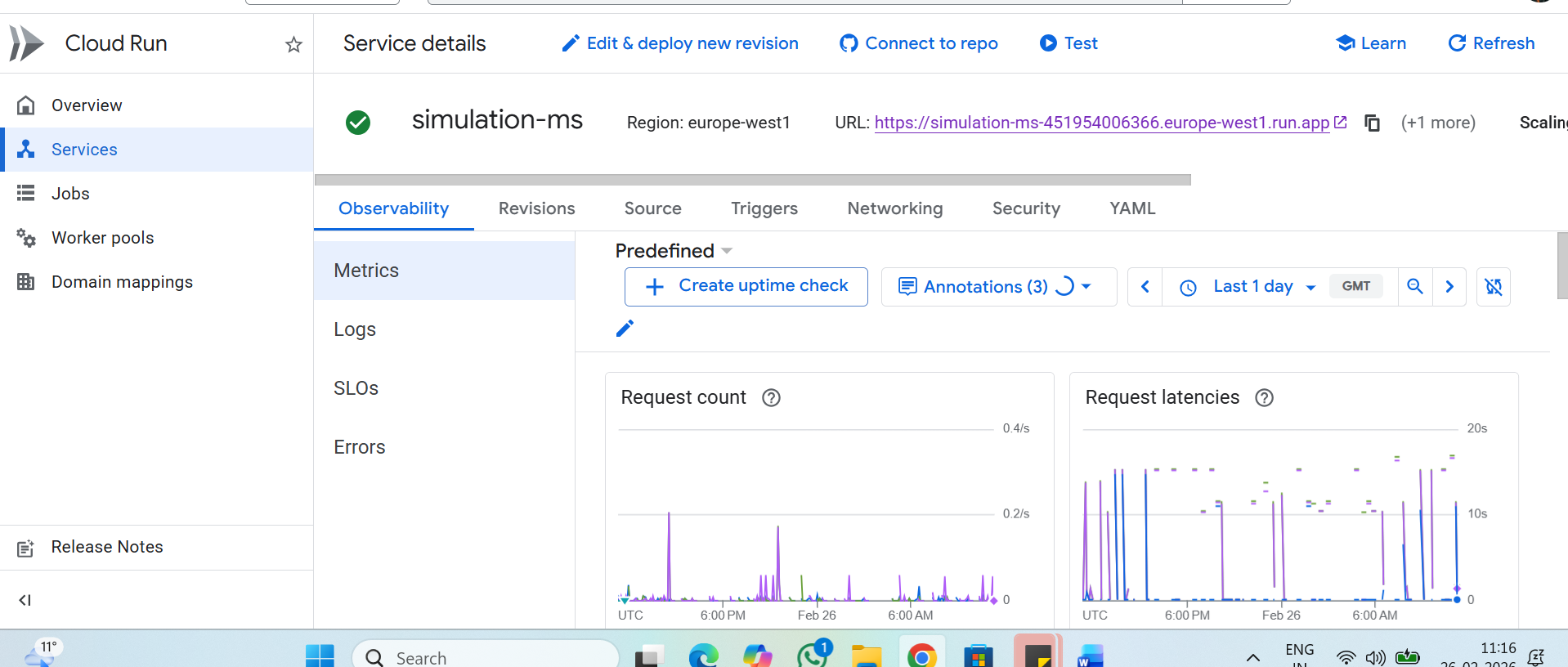
Task: Toggle auto-refresh off icon
Action: point(1494,287)
